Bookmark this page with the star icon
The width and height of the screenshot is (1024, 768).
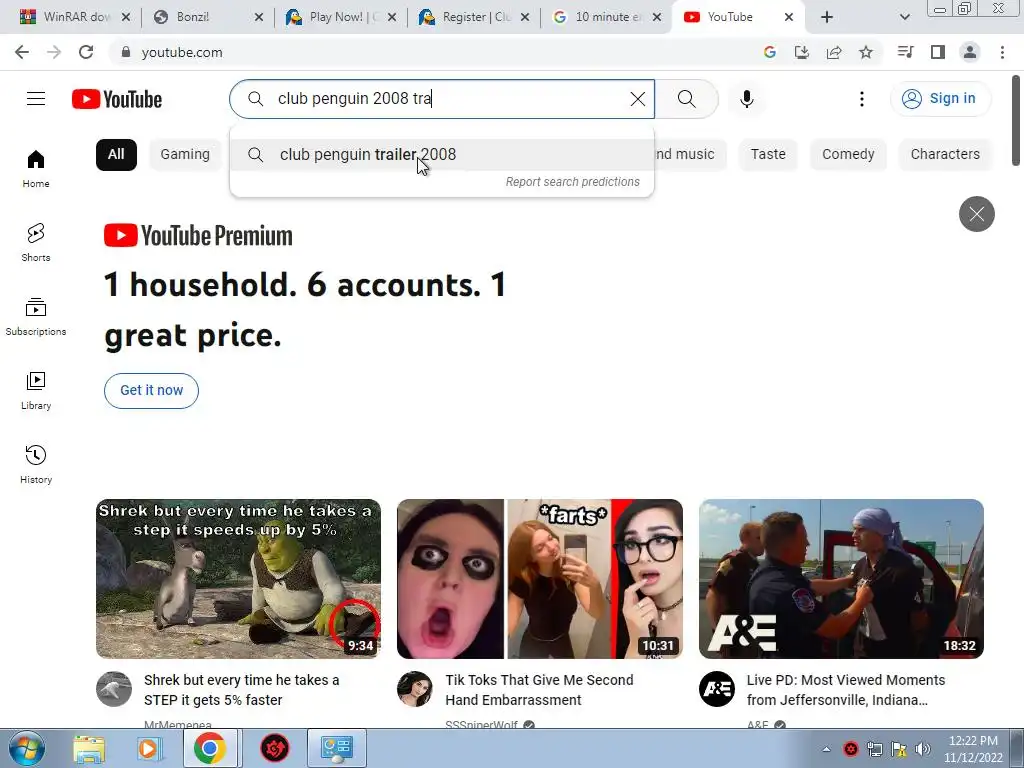[865, 52]
